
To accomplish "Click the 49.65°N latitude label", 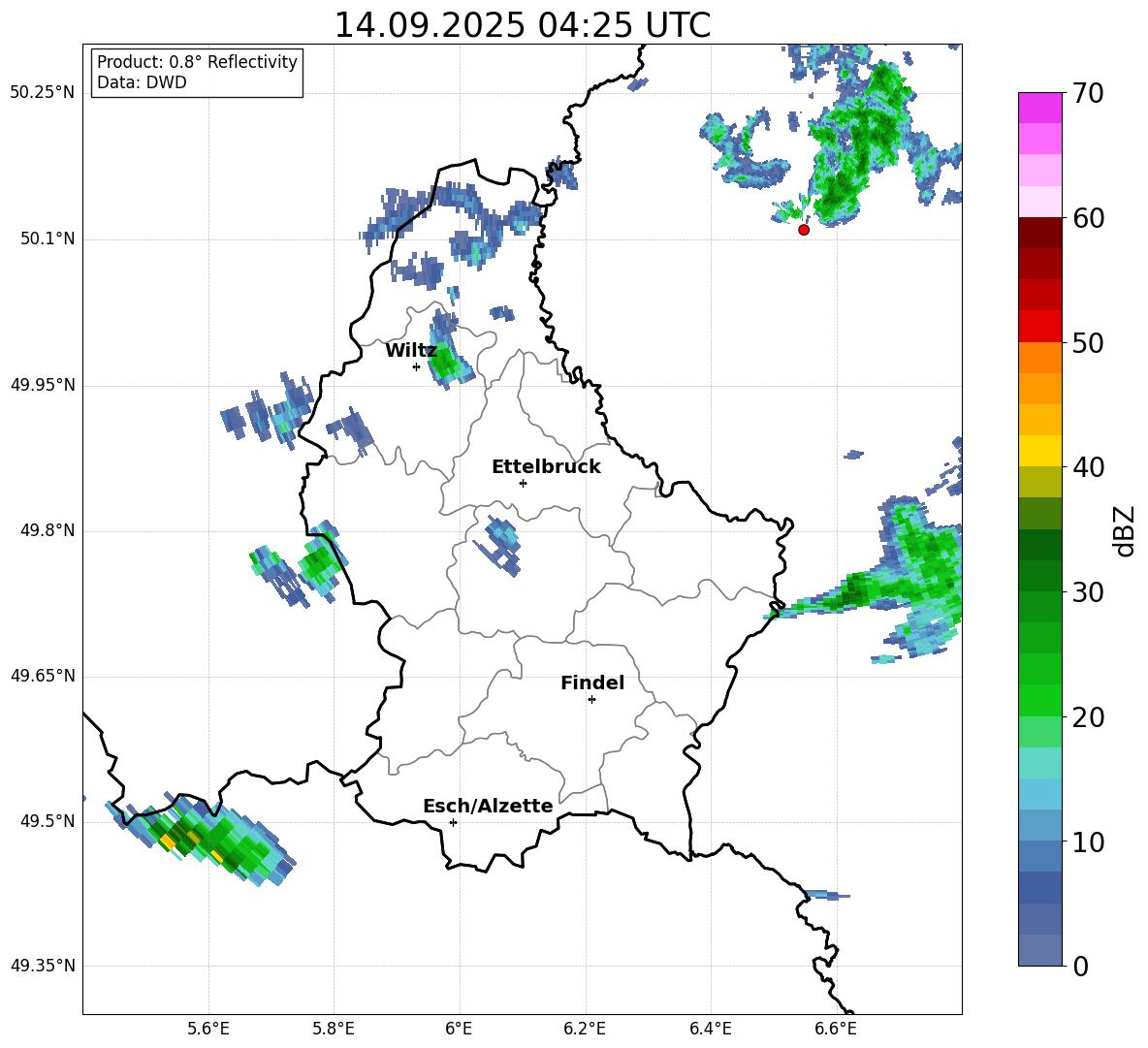I will click(43, 676).
